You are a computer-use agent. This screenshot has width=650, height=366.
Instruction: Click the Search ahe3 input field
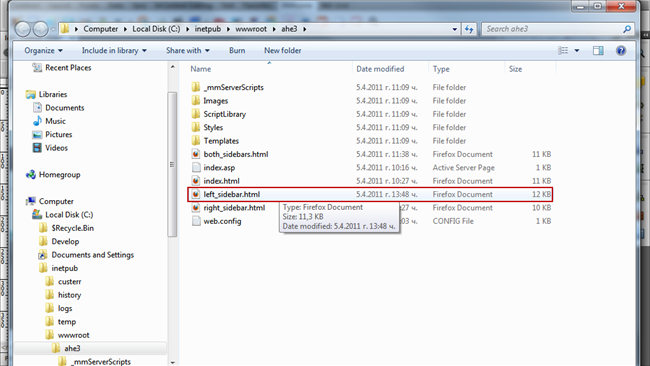coord(553,29)
